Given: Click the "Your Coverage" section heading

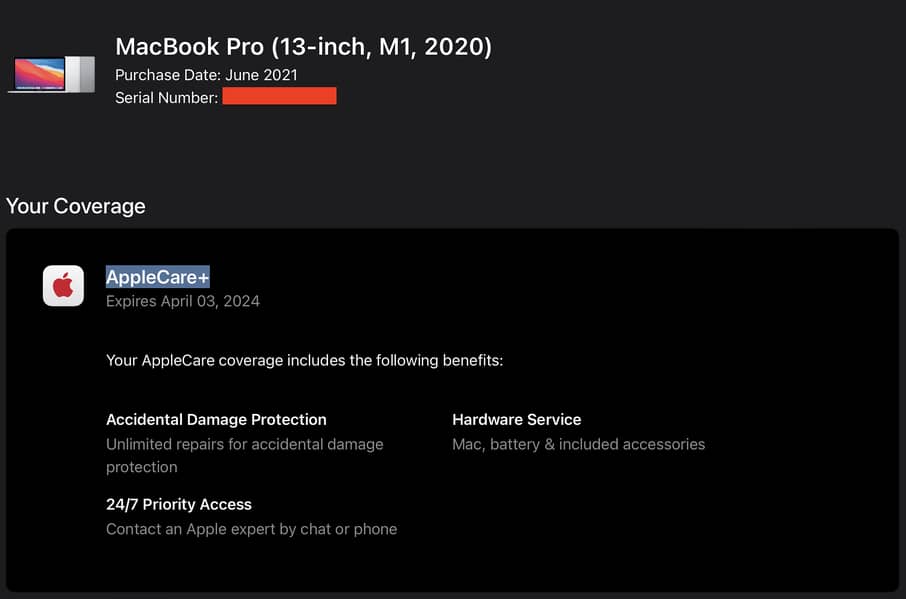Looking at the screenshot, I should (x=76, y=206).
